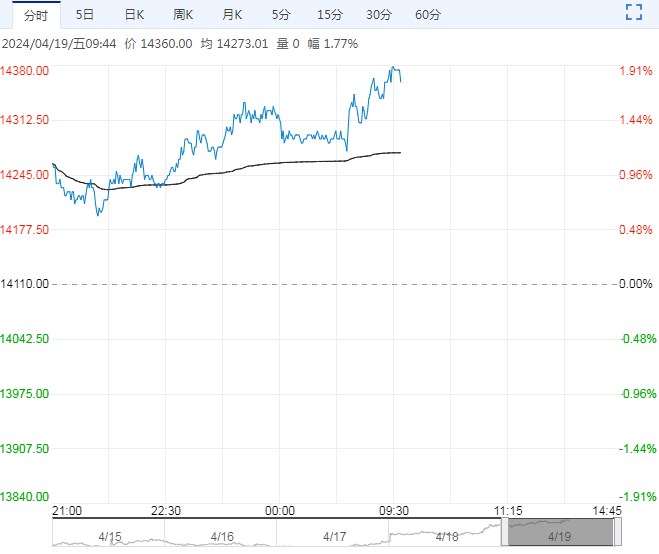The width and height of the screenshot is (659, 554).
Task: Switch to the 5日 tab
Action: coord(85,14)
